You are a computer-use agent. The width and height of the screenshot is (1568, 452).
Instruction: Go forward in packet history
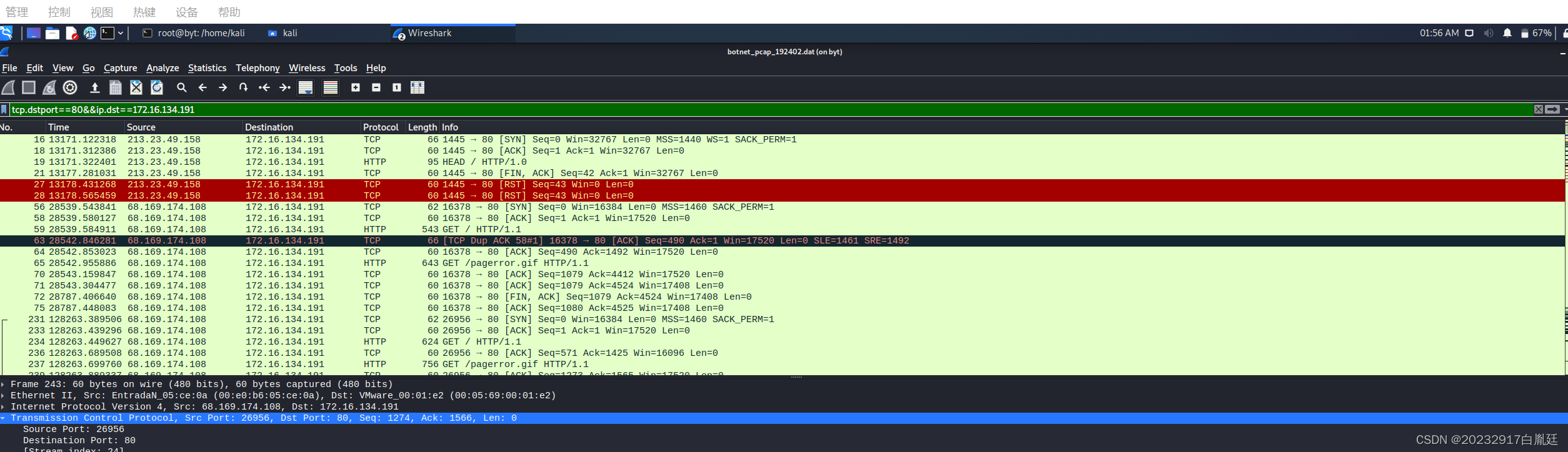[x=223, y=88]
